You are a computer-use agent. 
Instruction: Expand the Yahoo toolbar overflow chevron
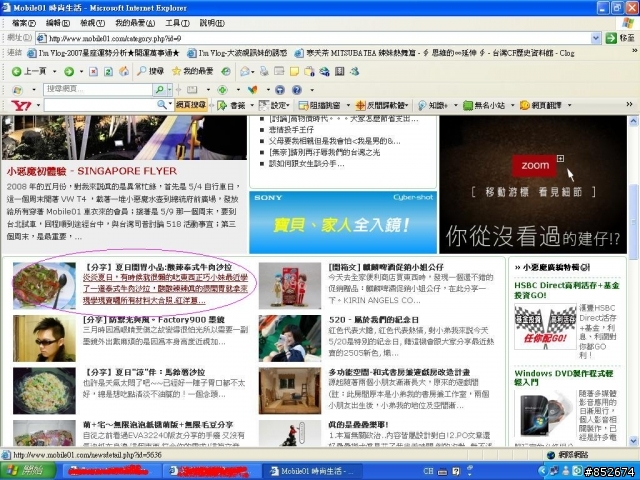629,104
